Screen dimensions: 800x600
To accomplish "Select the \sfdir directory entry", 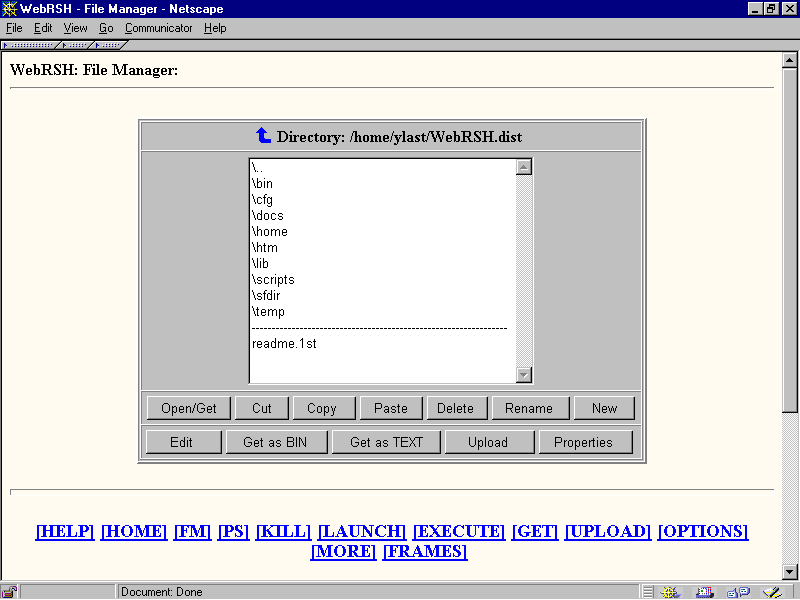I will [383, 295].
